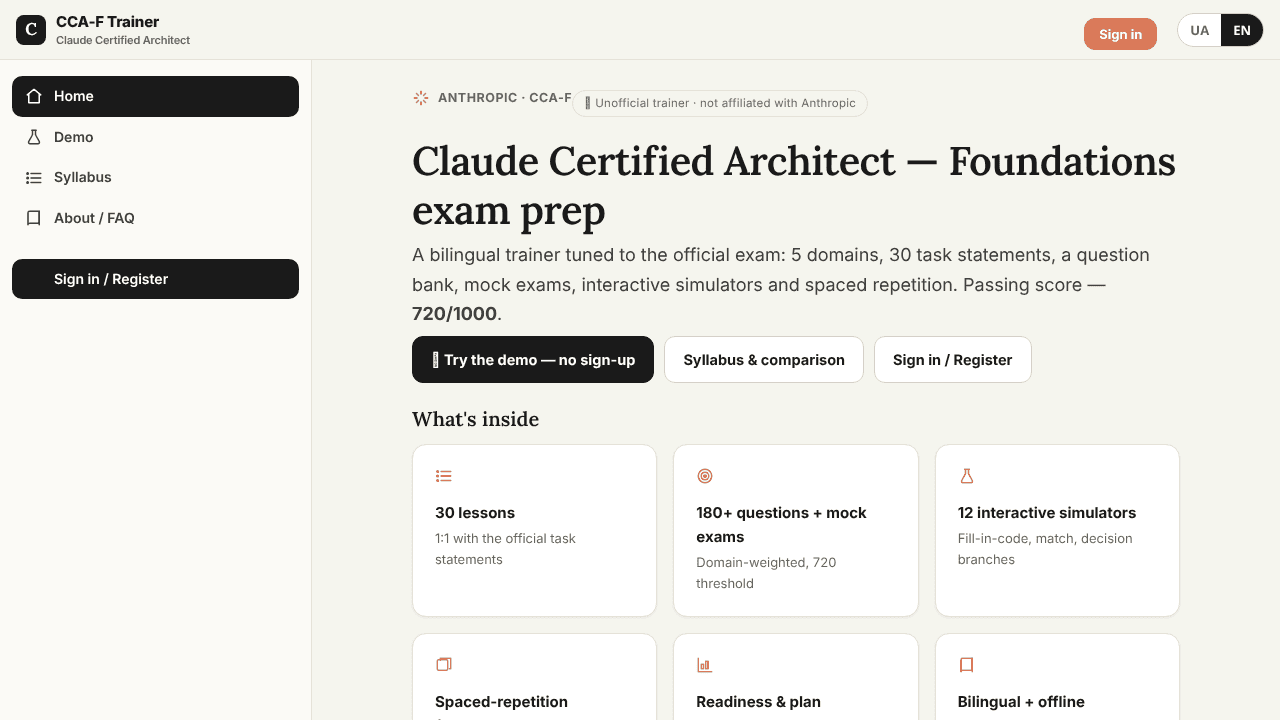Click sidebar Sign in / Register button

tap(155, 279)
